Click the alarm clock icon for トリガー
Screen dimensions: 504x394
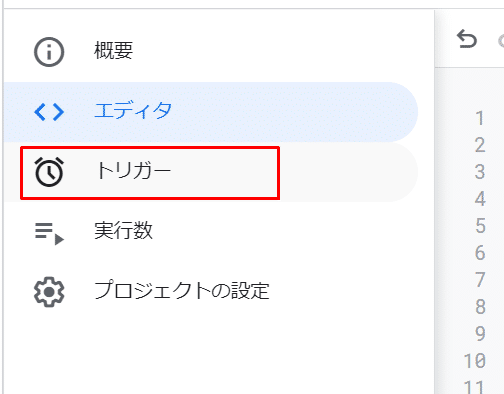pos(49,171)
